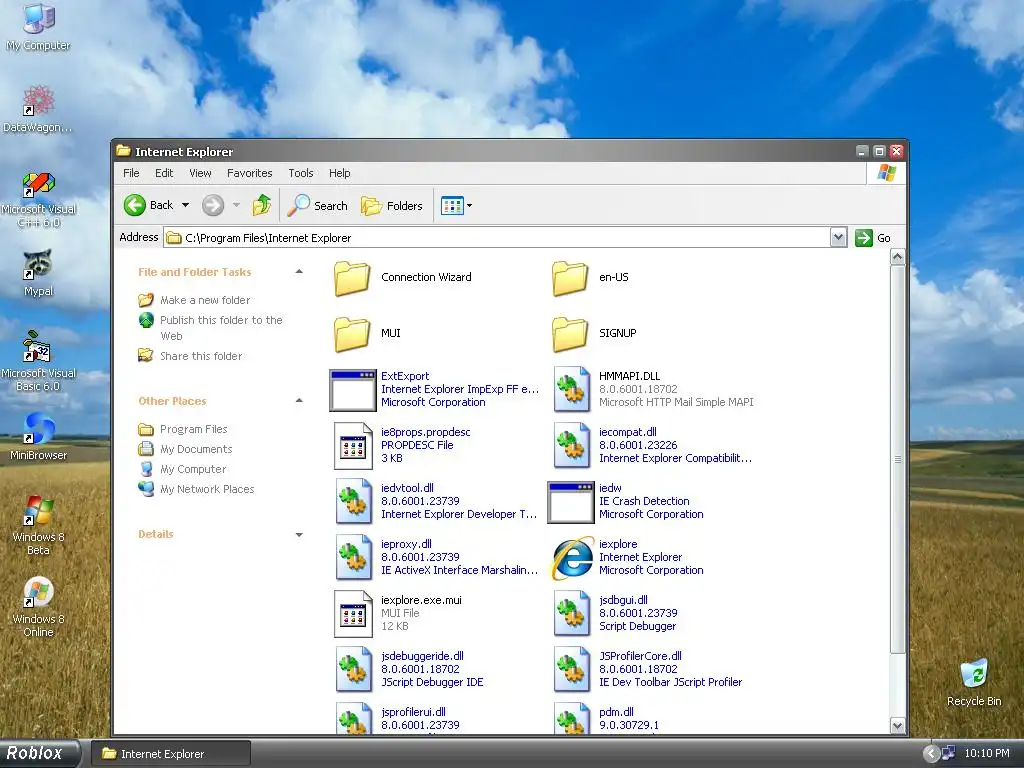Open the Roblox start button
The height and width of the screenshot is (768, 1024).
pos(40,754)
